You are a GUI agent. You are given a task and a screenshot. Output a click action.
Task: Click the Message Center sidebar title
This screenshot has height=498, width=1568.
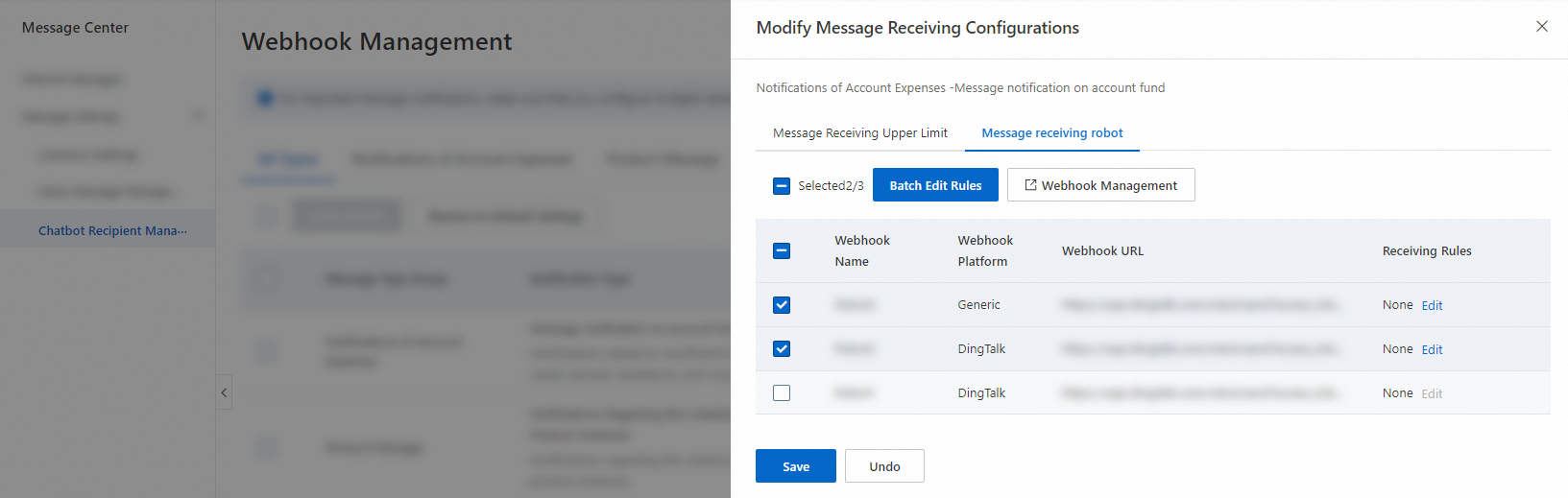pyautogui.click(x=75, y=28)
